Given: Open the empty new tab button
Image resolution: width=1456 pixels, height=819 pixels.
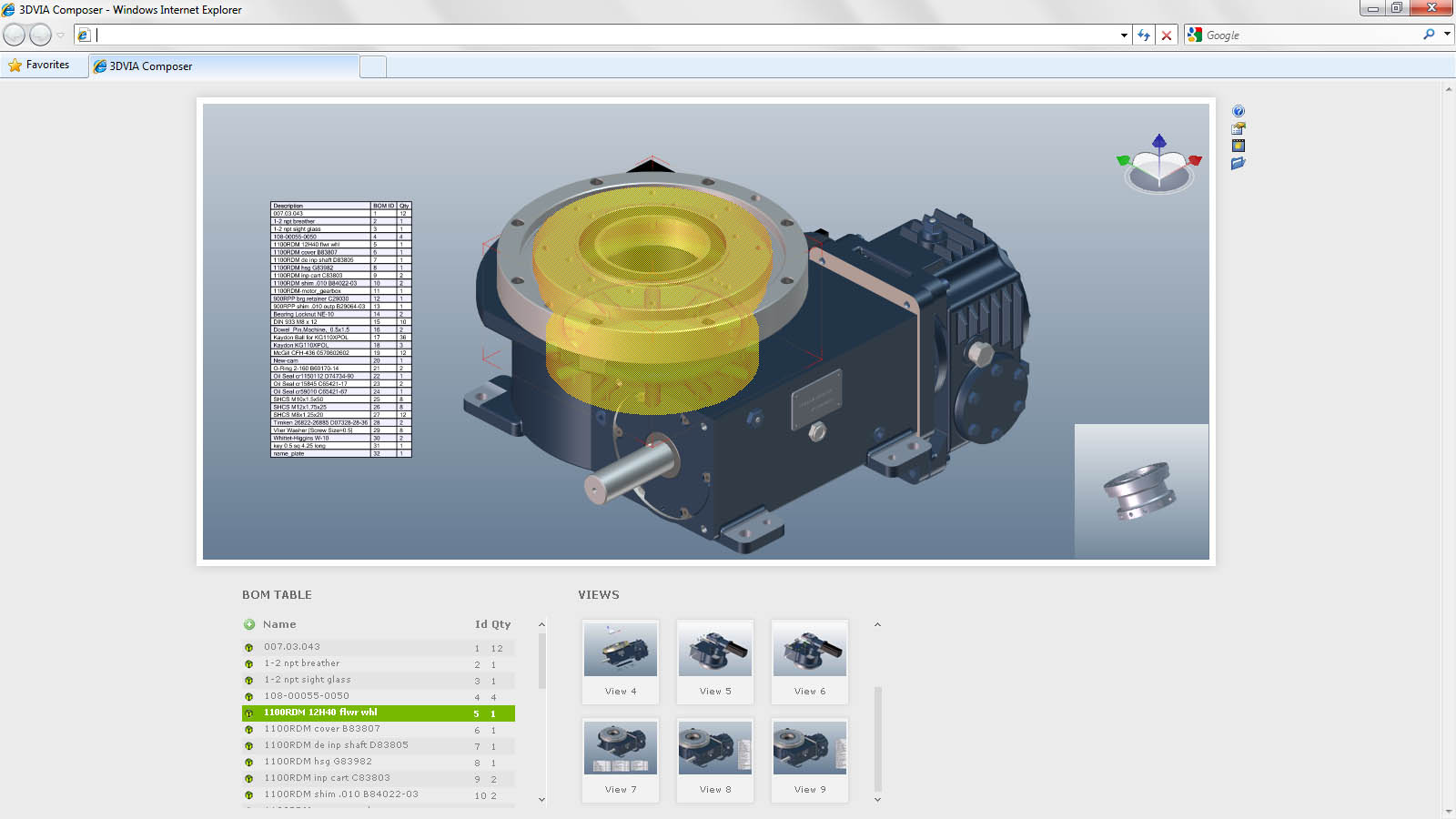Looking at the screenshot, I should click(x=373, y=66).
